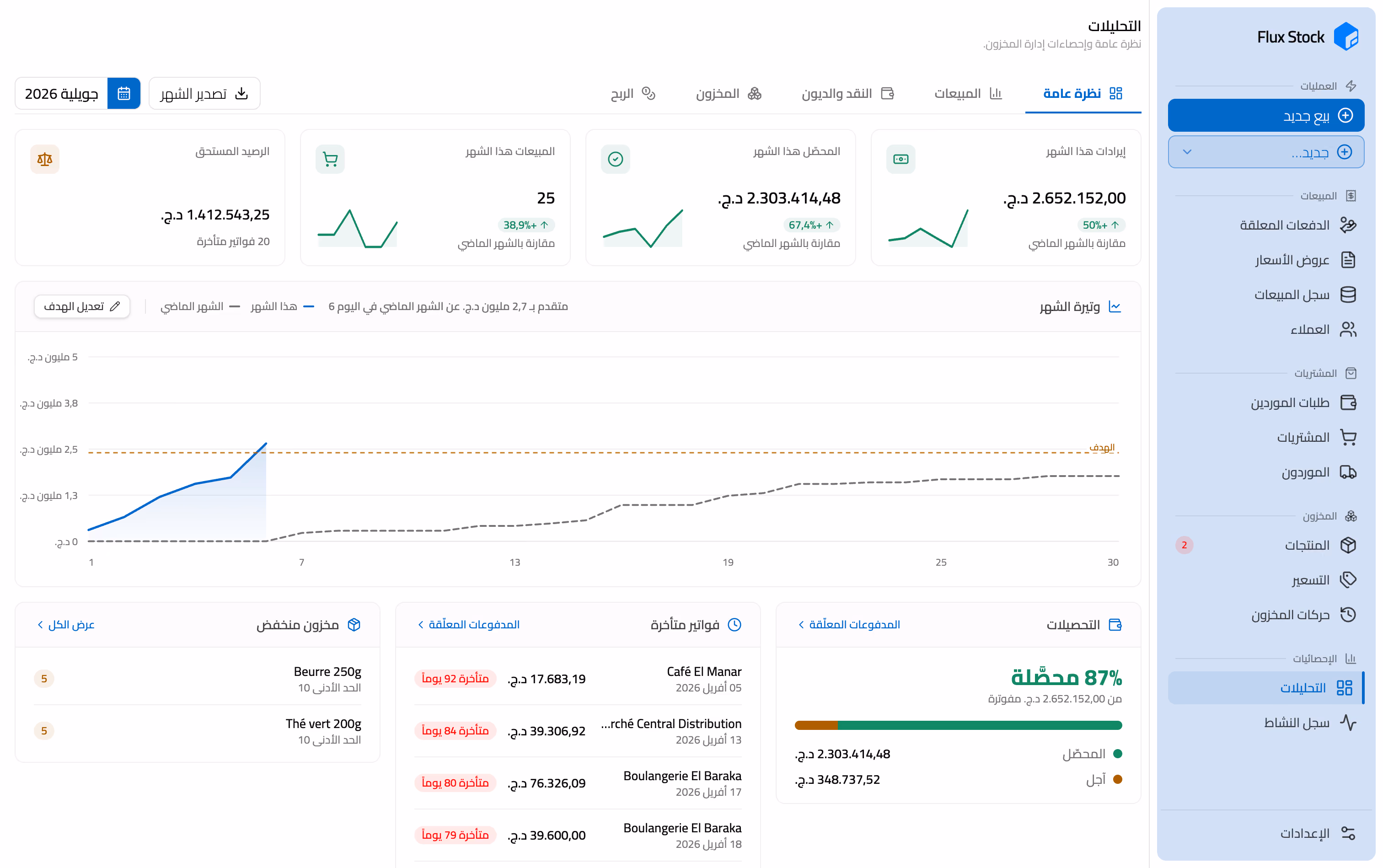
Task: Open الإعدادات settings entry
Action: 1266,833
